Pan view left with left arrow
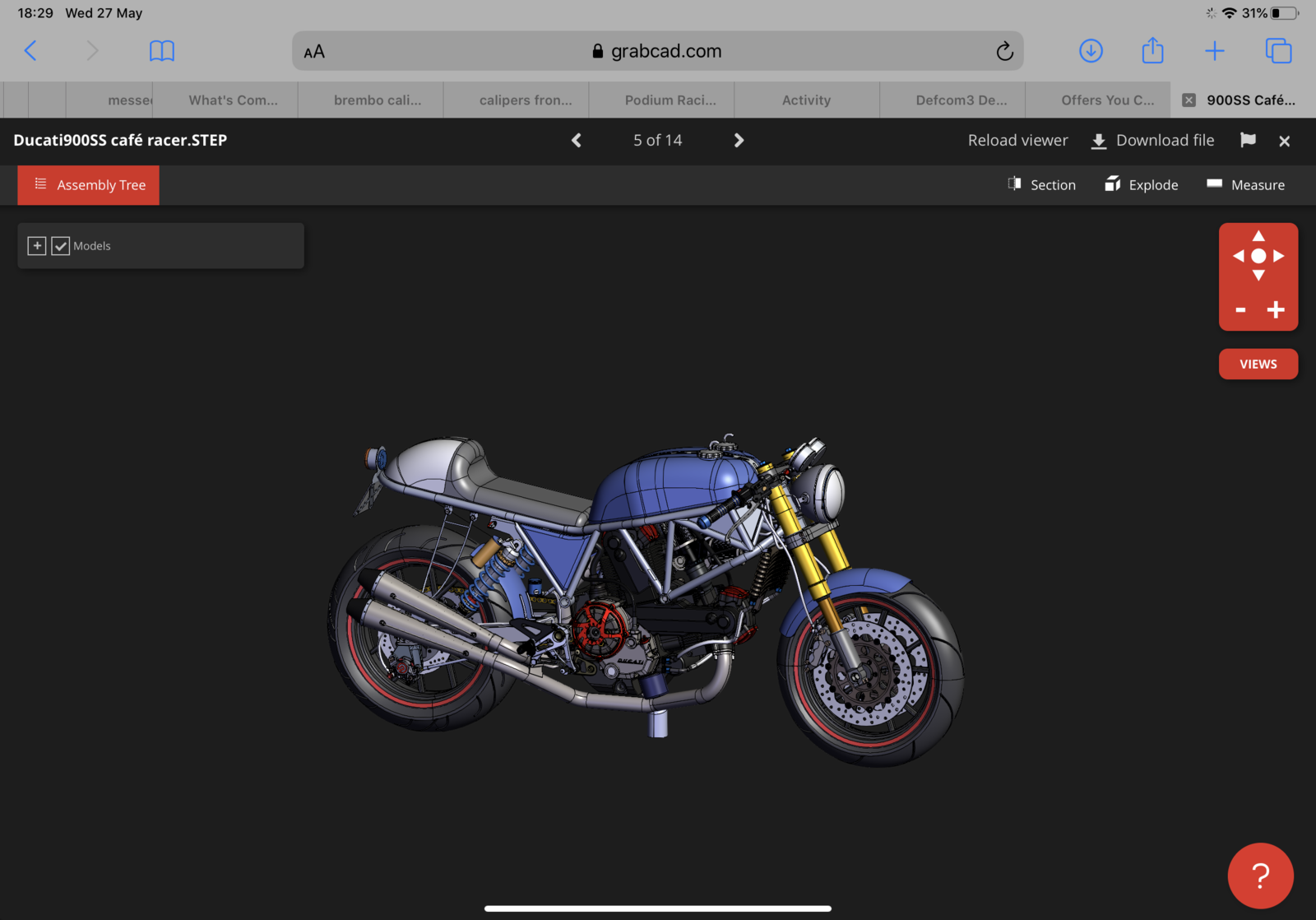 1238,256
